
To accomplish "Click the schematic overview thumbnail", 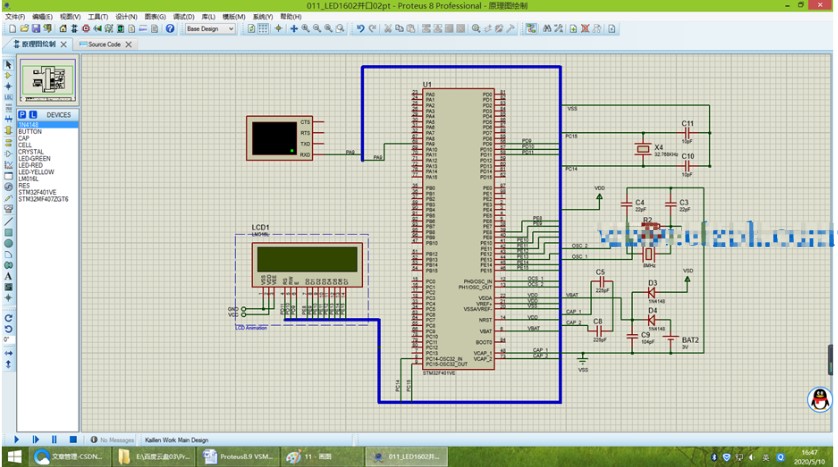I will point(48,81).
